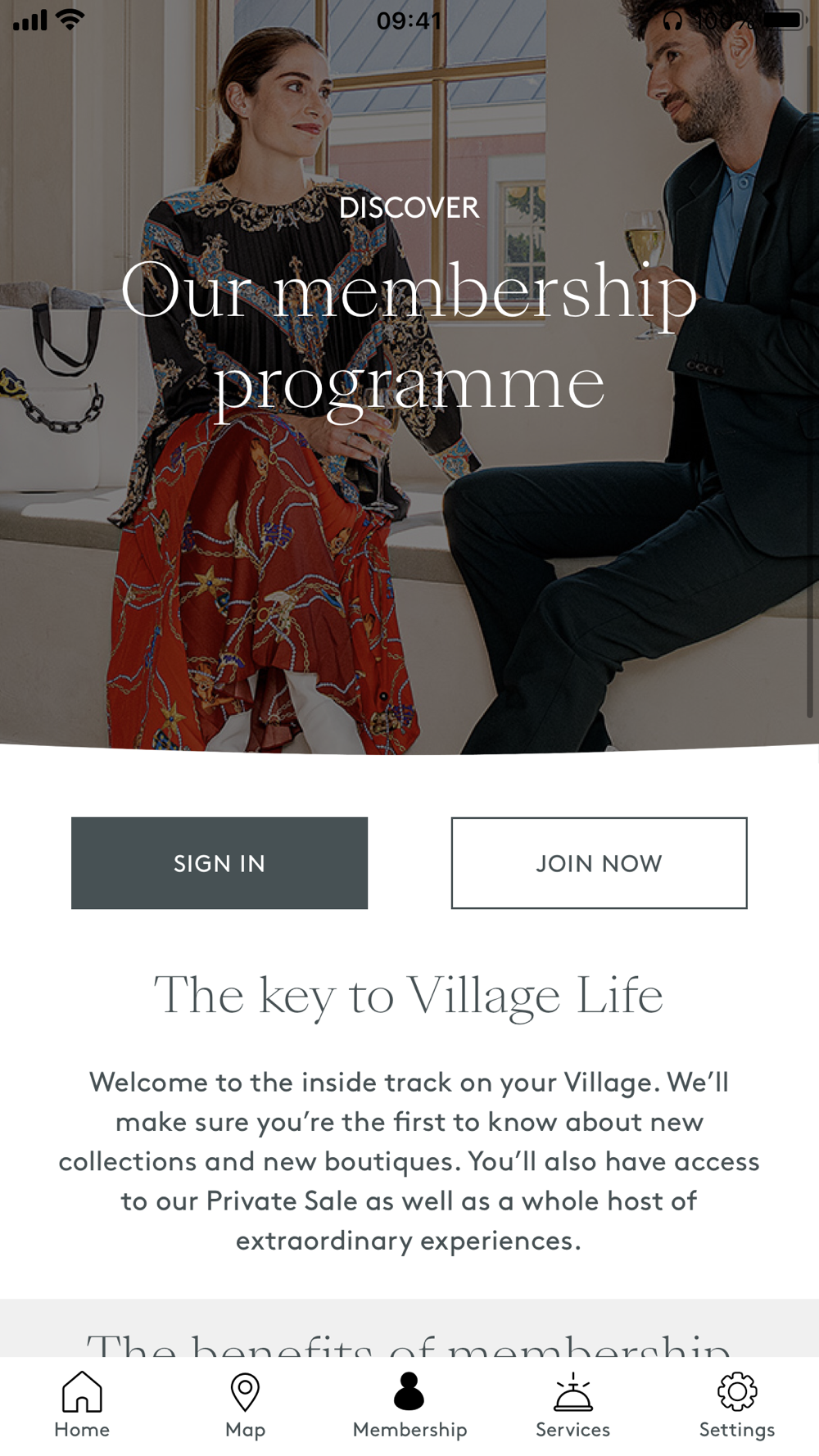Click the SIGN IN button

click(219, 863)
